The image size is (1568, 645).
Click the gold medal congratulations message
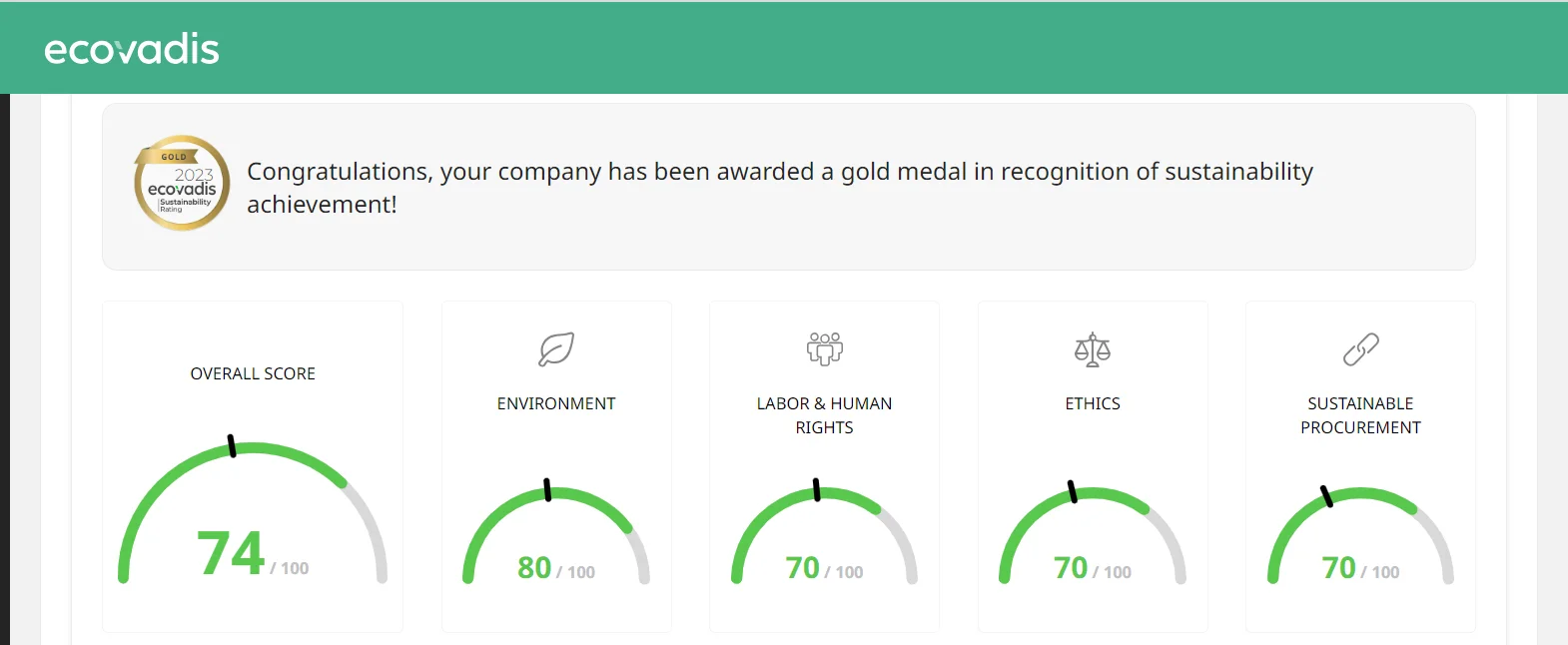[x=779, y=187]
